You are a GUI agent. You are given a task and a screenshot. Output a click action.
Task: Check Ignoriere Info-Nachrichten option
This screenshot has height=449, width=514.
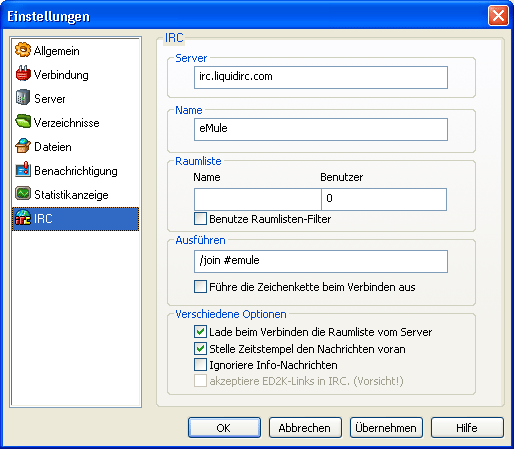click(200, 365)
